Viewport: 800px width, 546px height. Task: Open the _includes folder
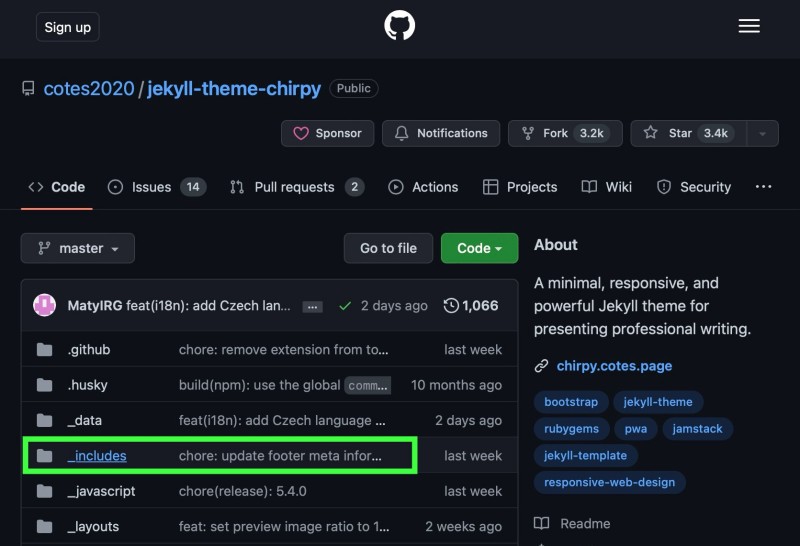coord(97,456)
